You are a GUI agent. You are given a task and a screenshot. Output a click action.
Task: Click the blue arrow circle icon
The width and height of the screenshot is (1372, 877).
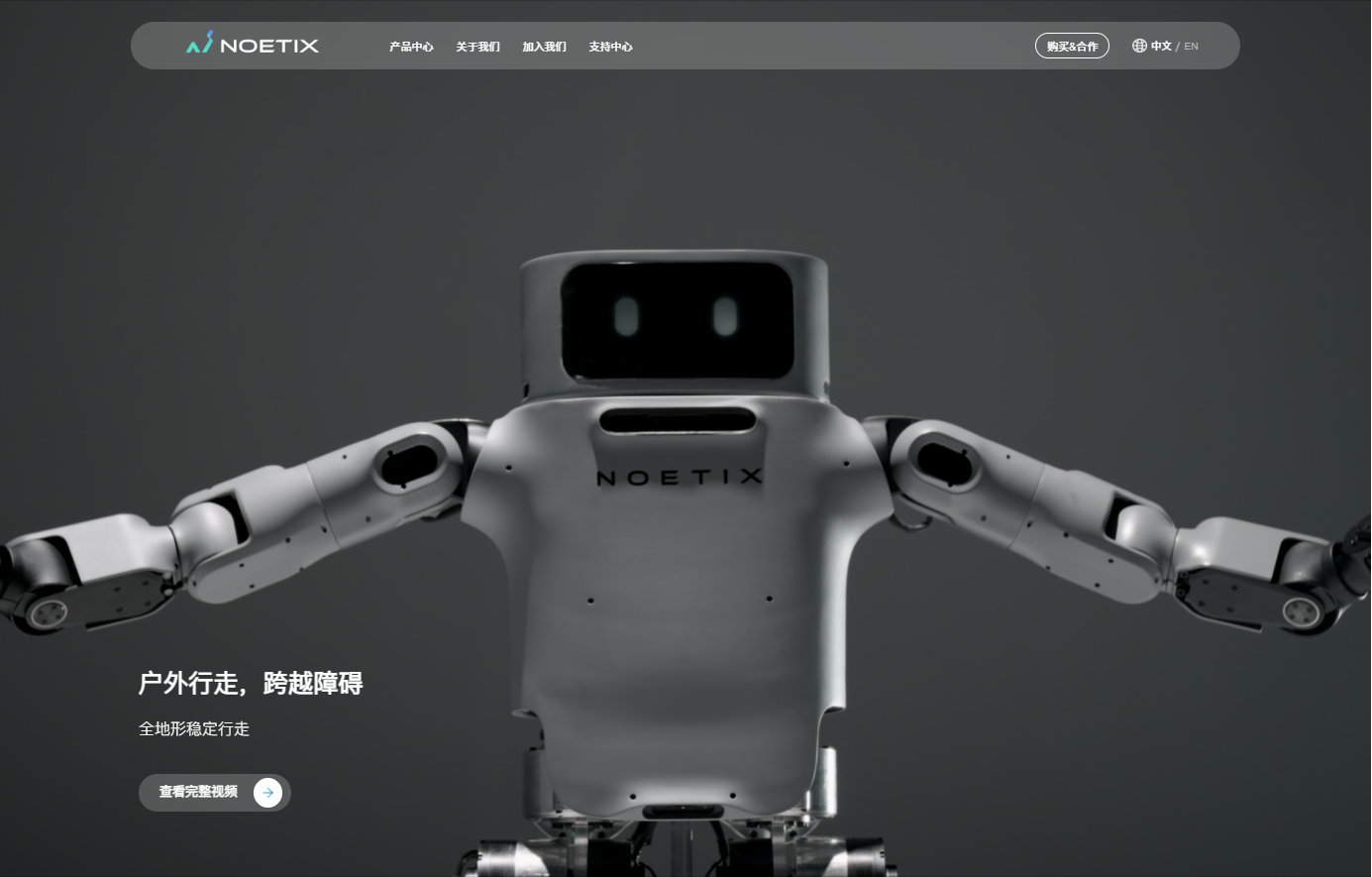pyautogui.click(x=267, y=793)
